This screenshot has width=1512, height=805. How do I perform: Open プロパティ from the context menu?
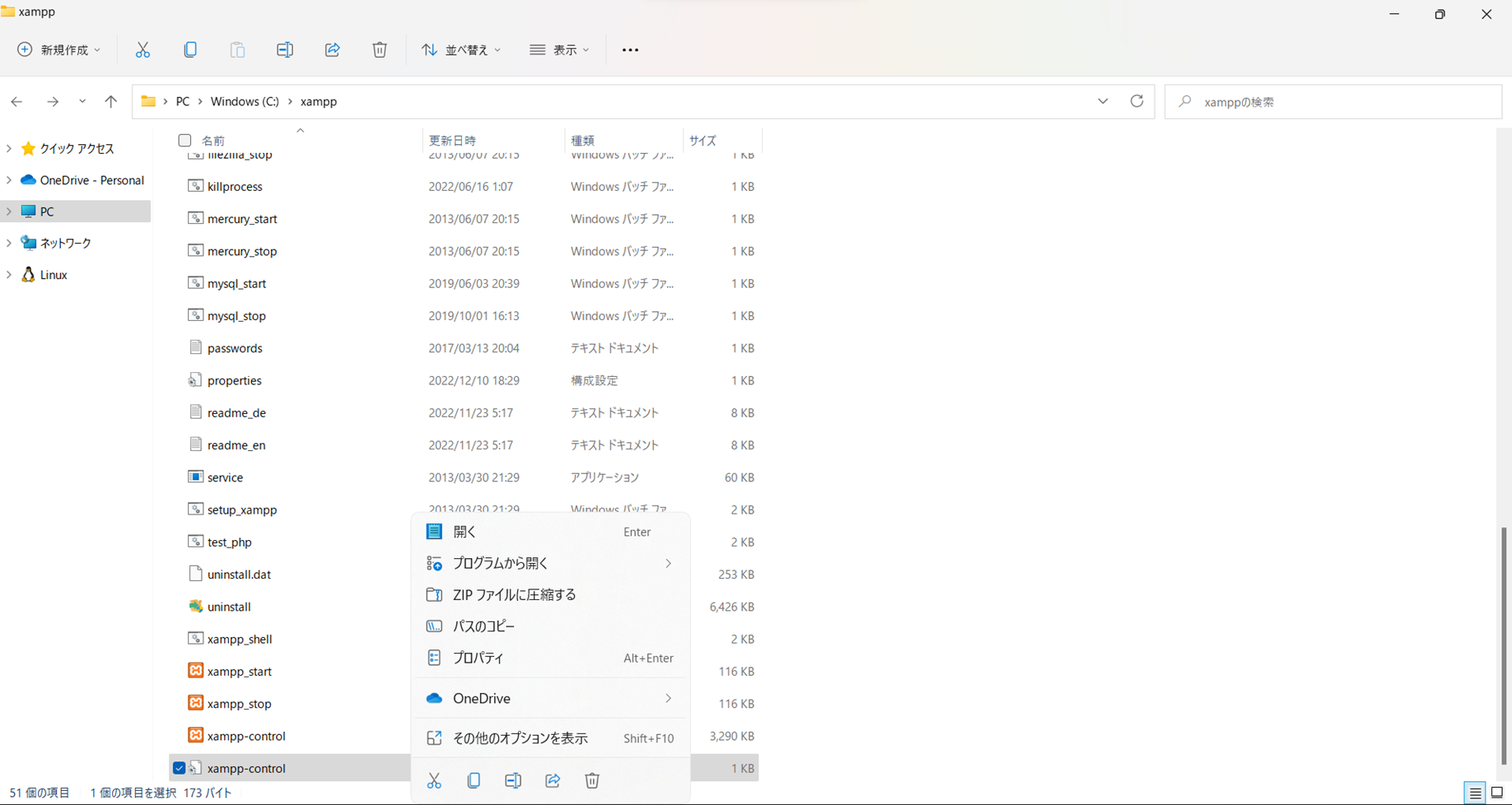coord(550,658)
